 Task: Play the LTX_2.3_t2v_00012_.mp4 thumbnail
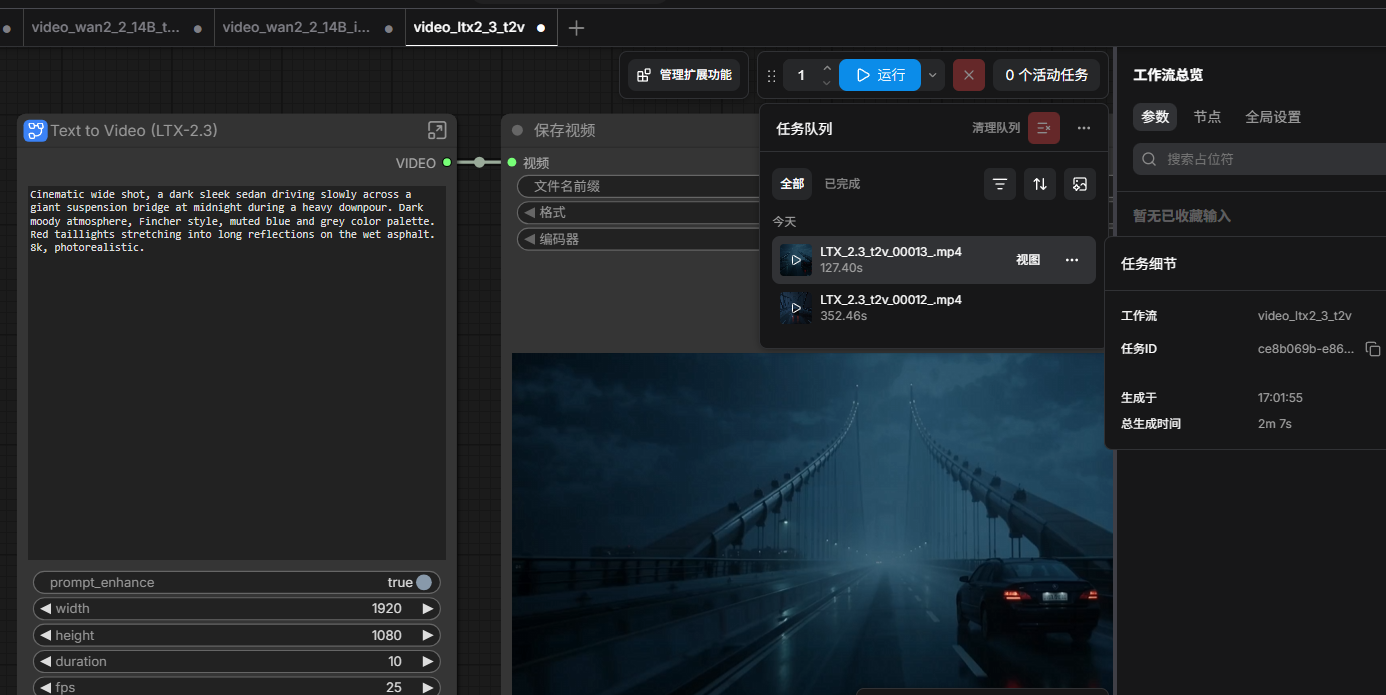(796, 308)
